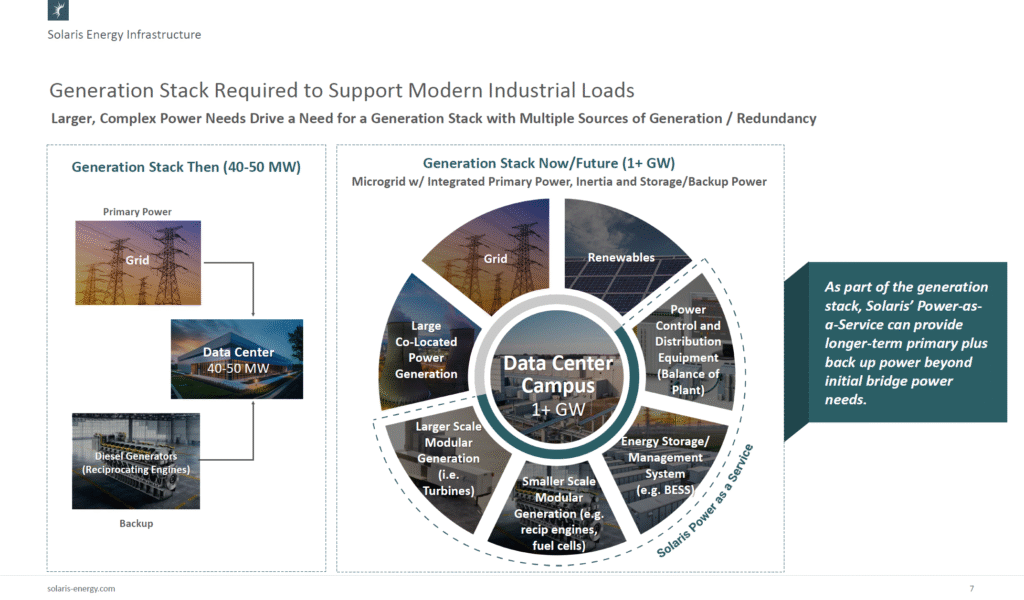Screen dimensions: 1024x600
Task: Select the Grid thumbnail under Primary Power
Action: pyautogui.click(x=138, y=262)
